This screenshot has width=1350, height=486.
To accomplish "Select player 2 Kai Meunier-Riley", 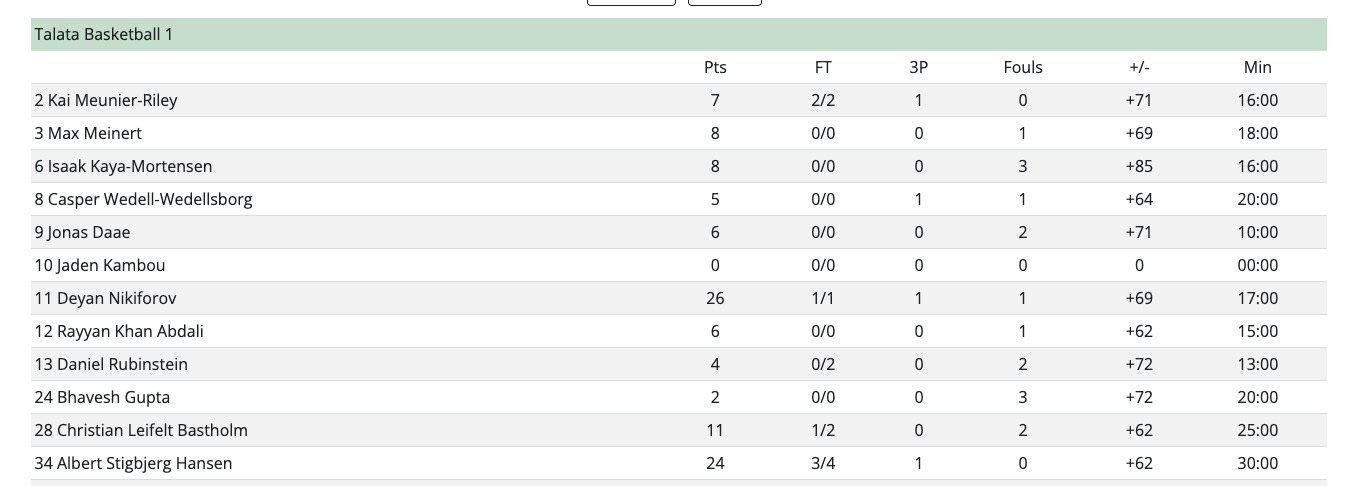I will pos(106,100).
